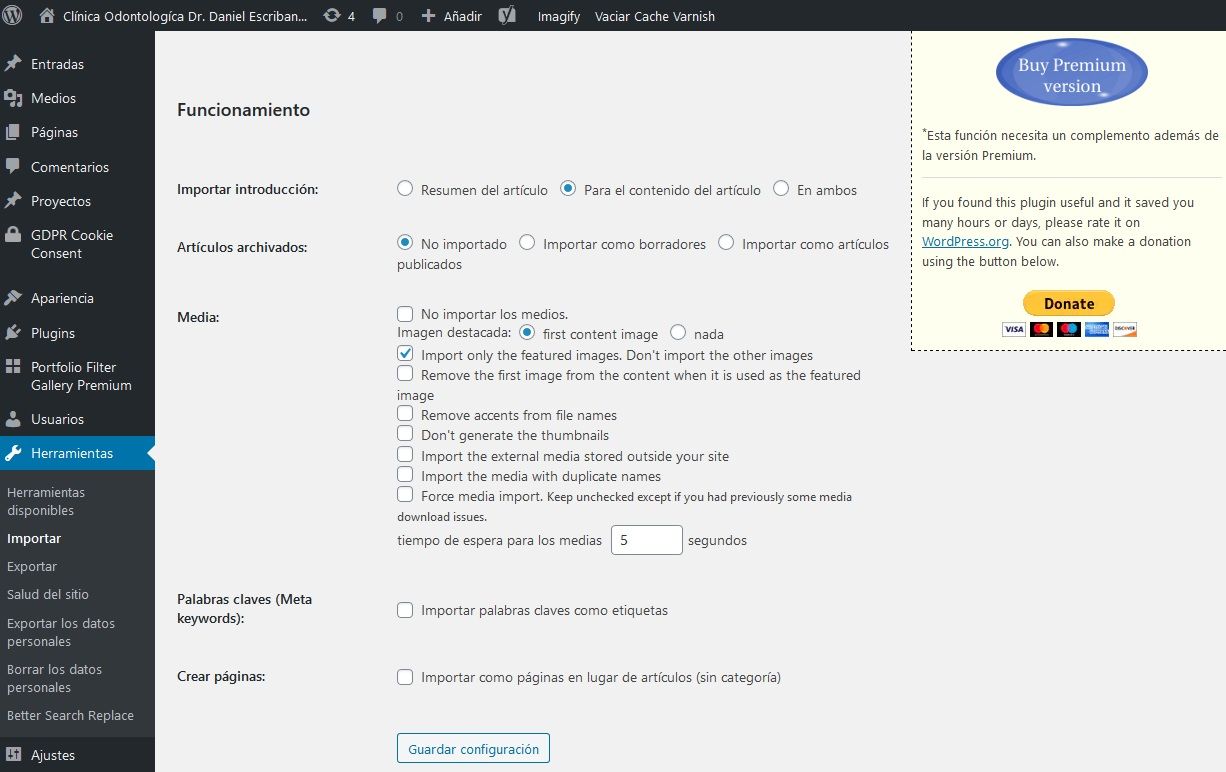Open the comments bubble icon in admin bar

(380, 16)
